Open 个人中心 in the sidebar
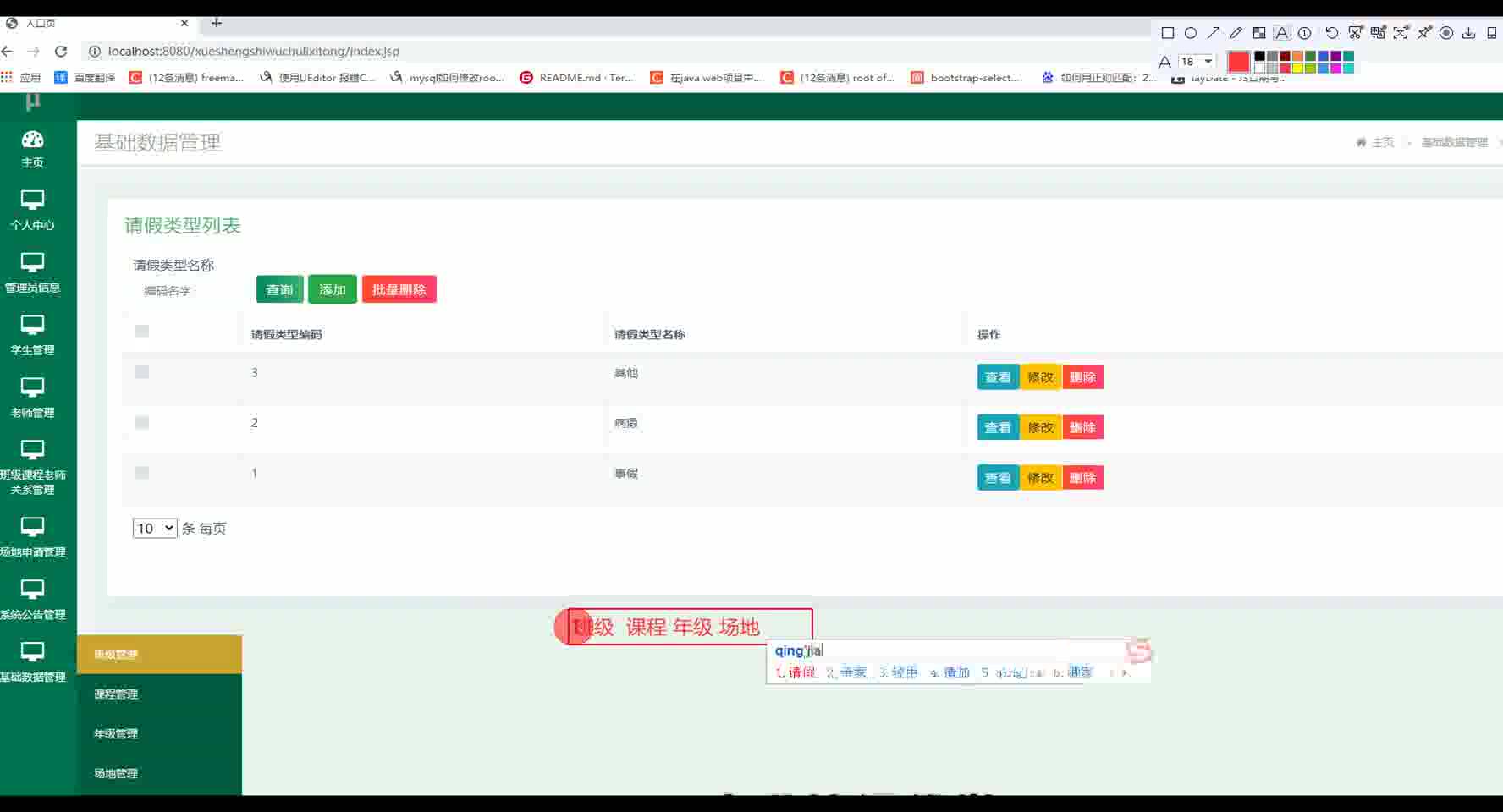The height and width of the screenshot is (812, 1503). [32, 211]
